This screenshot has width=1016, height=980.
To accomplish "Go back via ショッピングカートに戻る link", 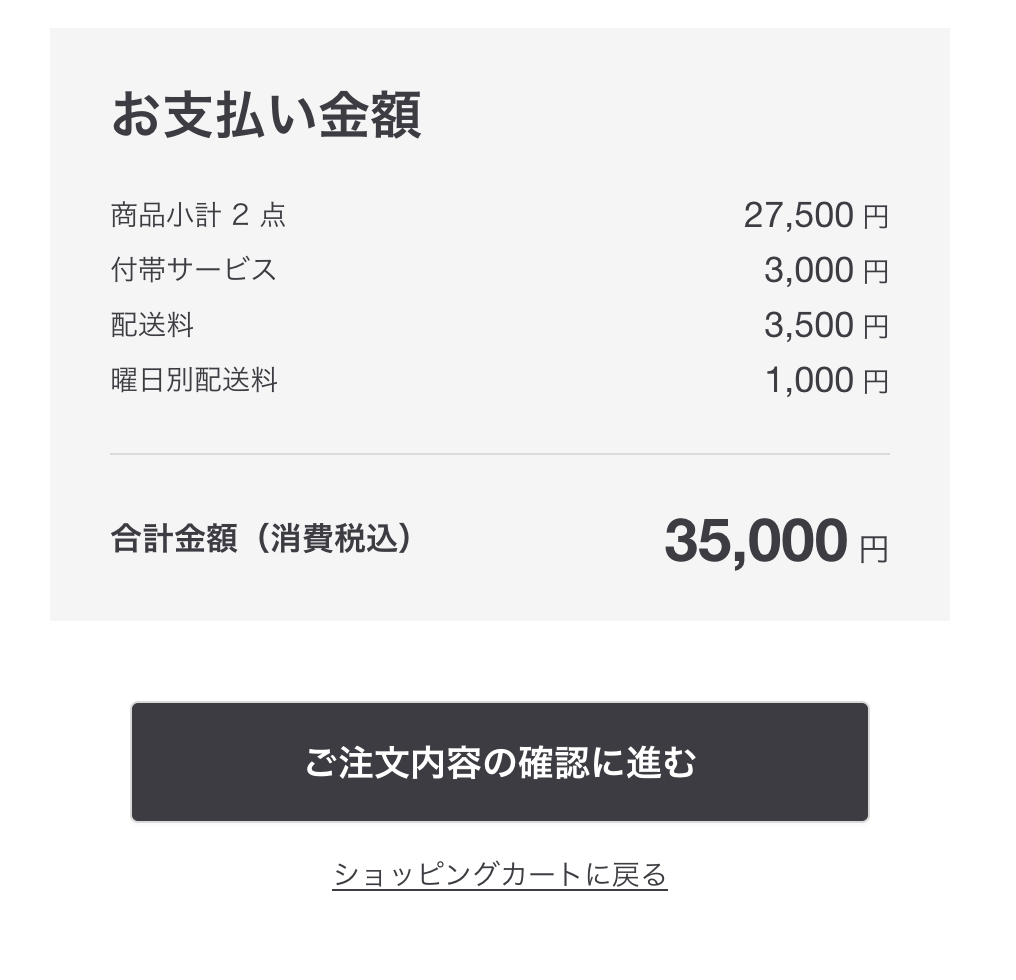I will [499, 874].
